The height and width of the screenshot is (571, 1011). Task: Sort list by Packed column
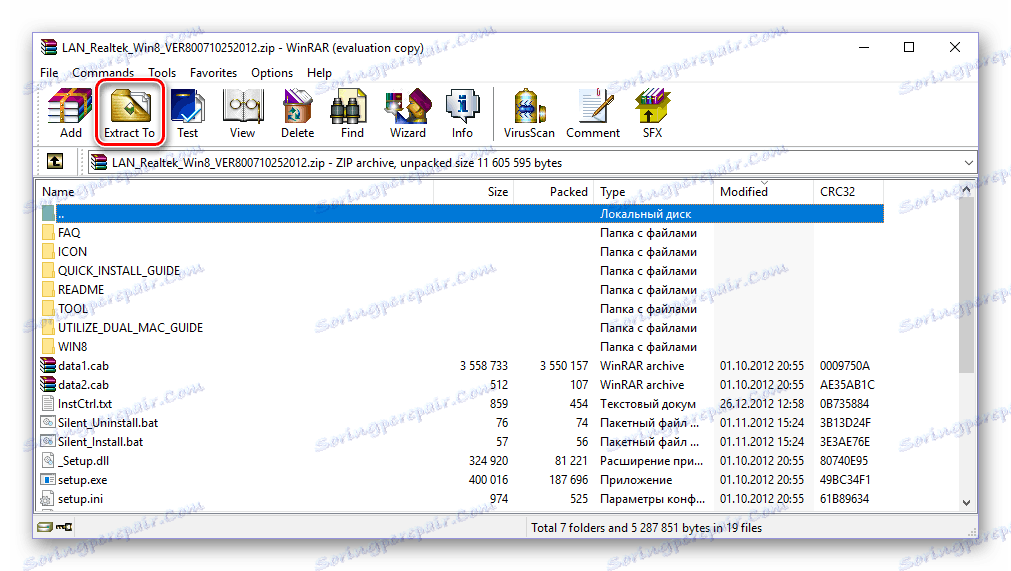coord(554,191)
